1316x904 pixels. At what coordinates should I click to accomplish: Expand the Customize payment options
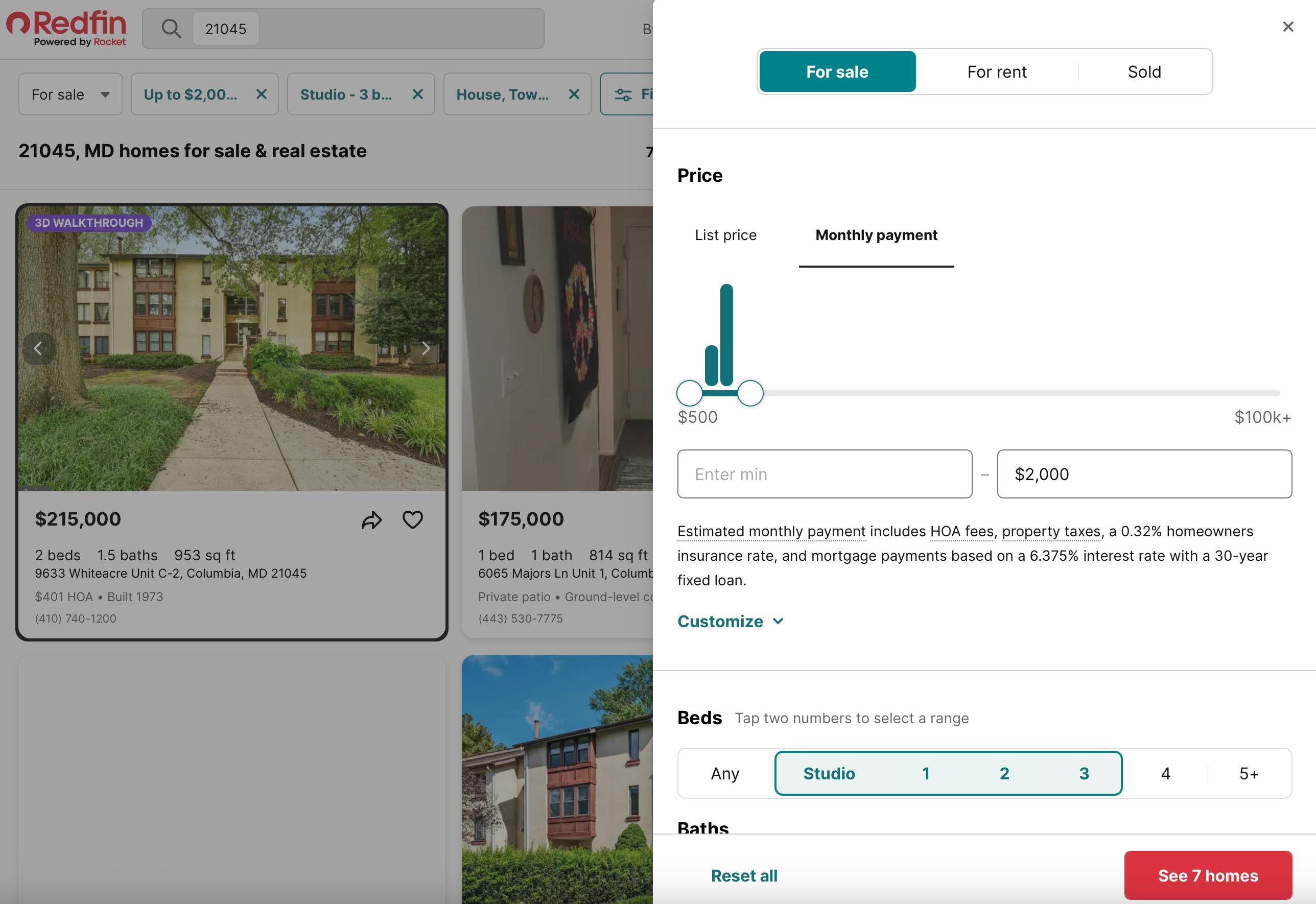730,622
